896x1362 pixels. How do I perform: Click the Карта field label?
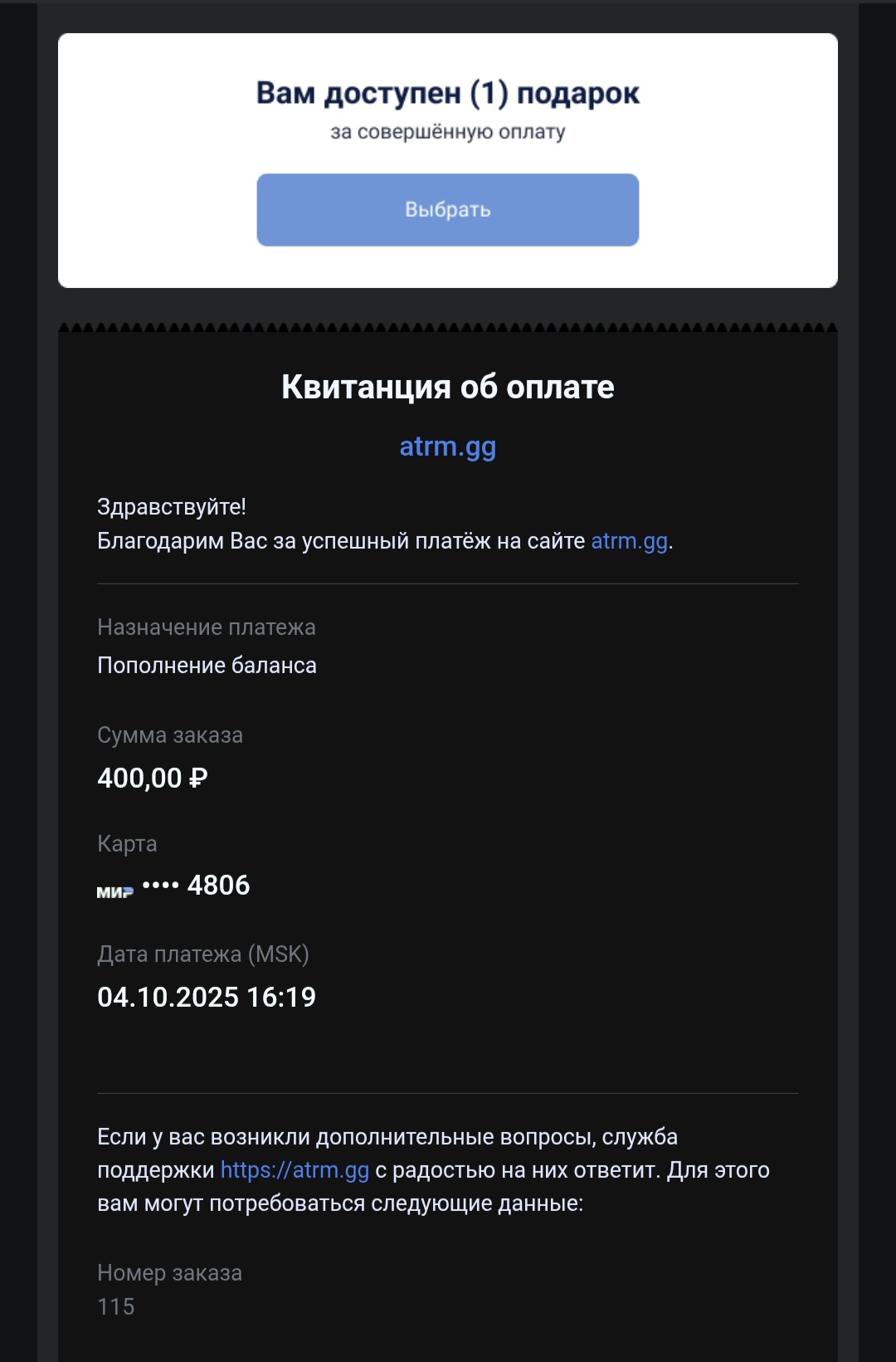pyautogui.click(x=127, y=844)
